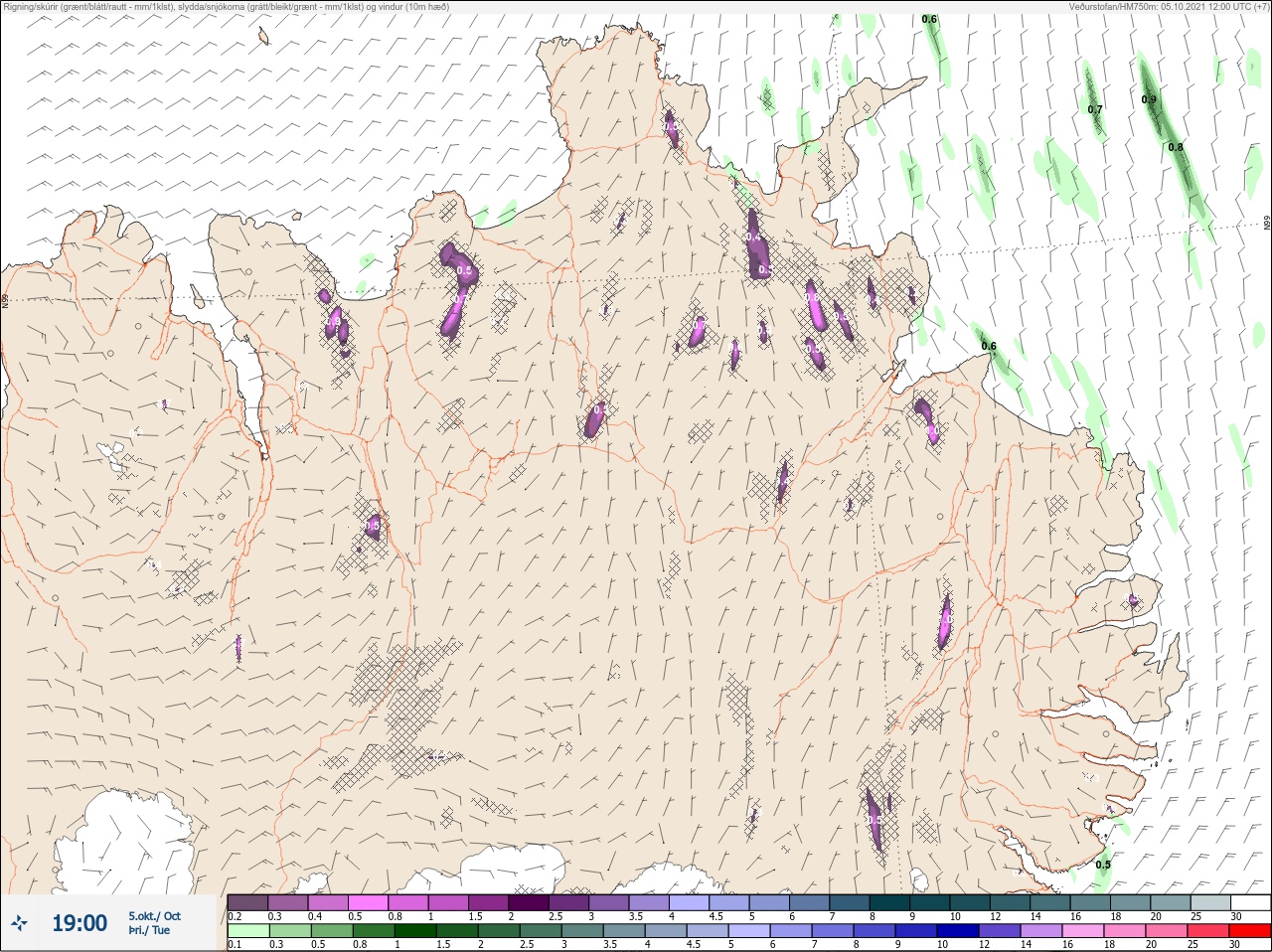Click the 0.7 precipitation value over the sea
The image size is (1272, 952).
pos(1095,109)
